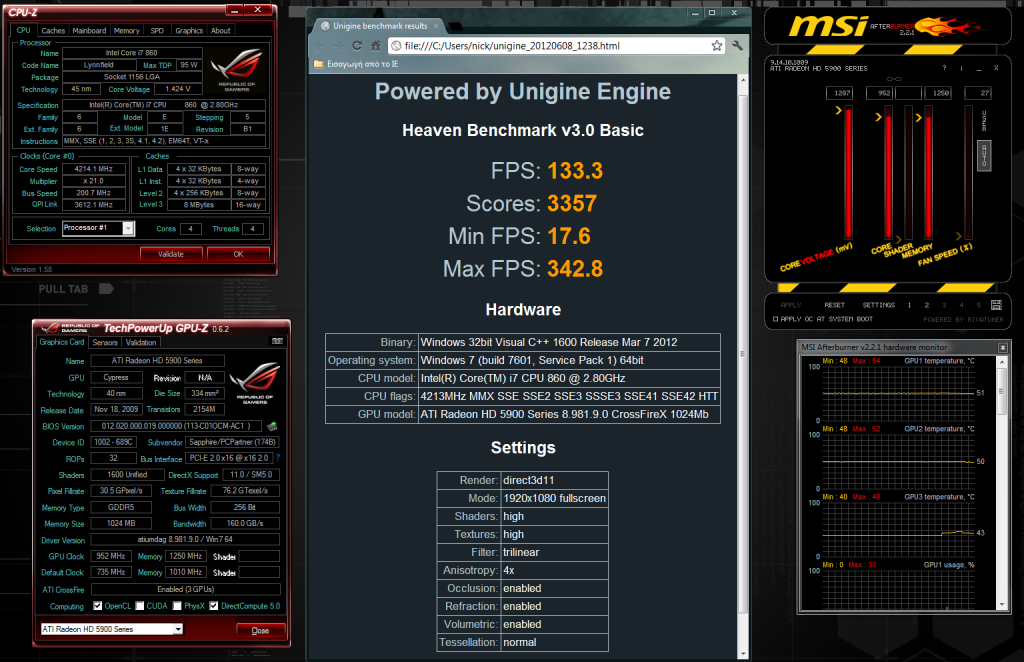Click the Close button in GPU-Z

click(261, 630)
